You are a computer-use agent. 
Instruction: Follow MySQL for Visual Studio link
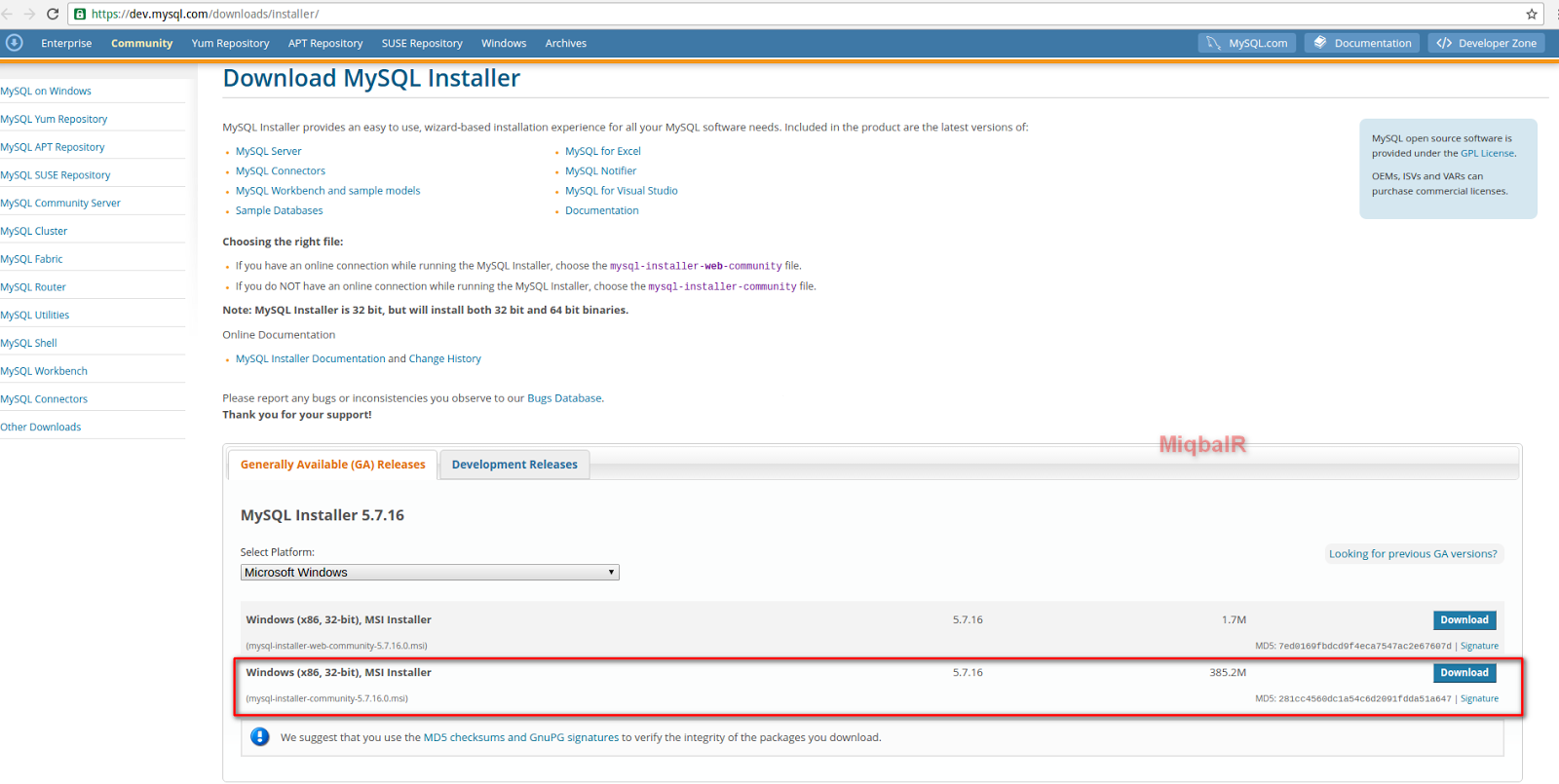[x=621, y=191]
